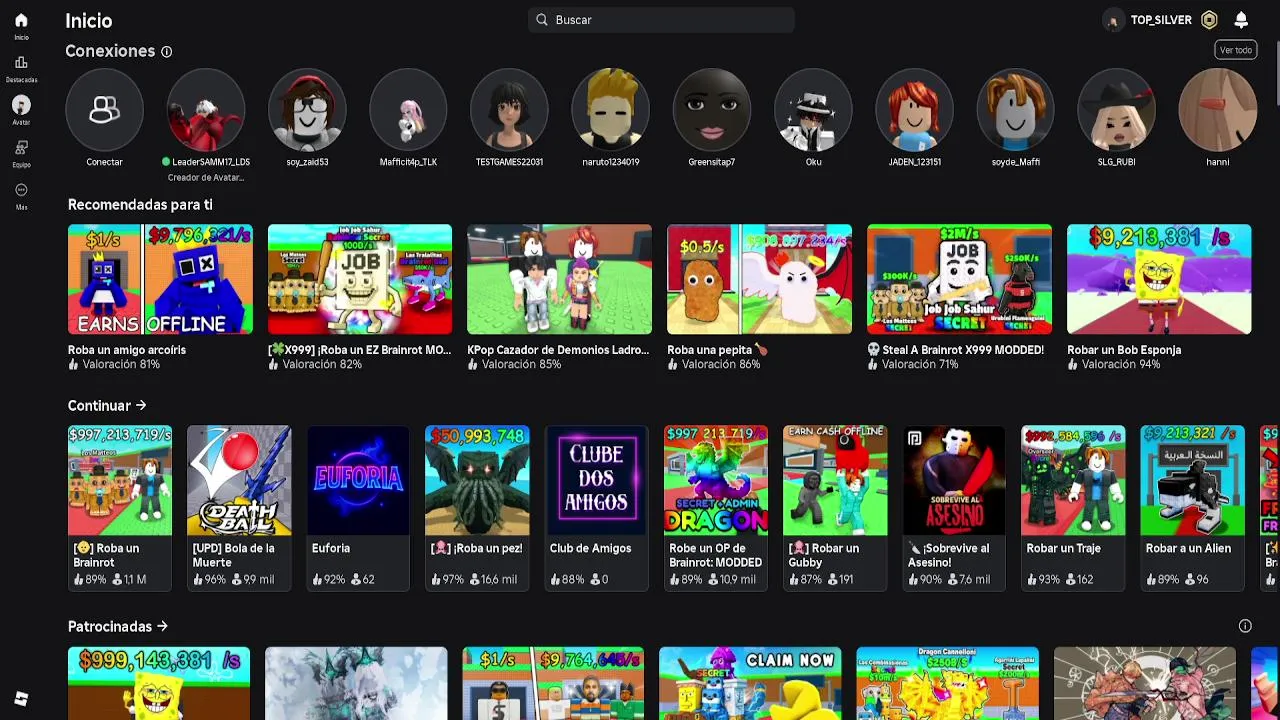This screenshot has height=720, width=1280.
Task: Open soyde_Maffi friend avatar
Action: [x=1015, y=109]
